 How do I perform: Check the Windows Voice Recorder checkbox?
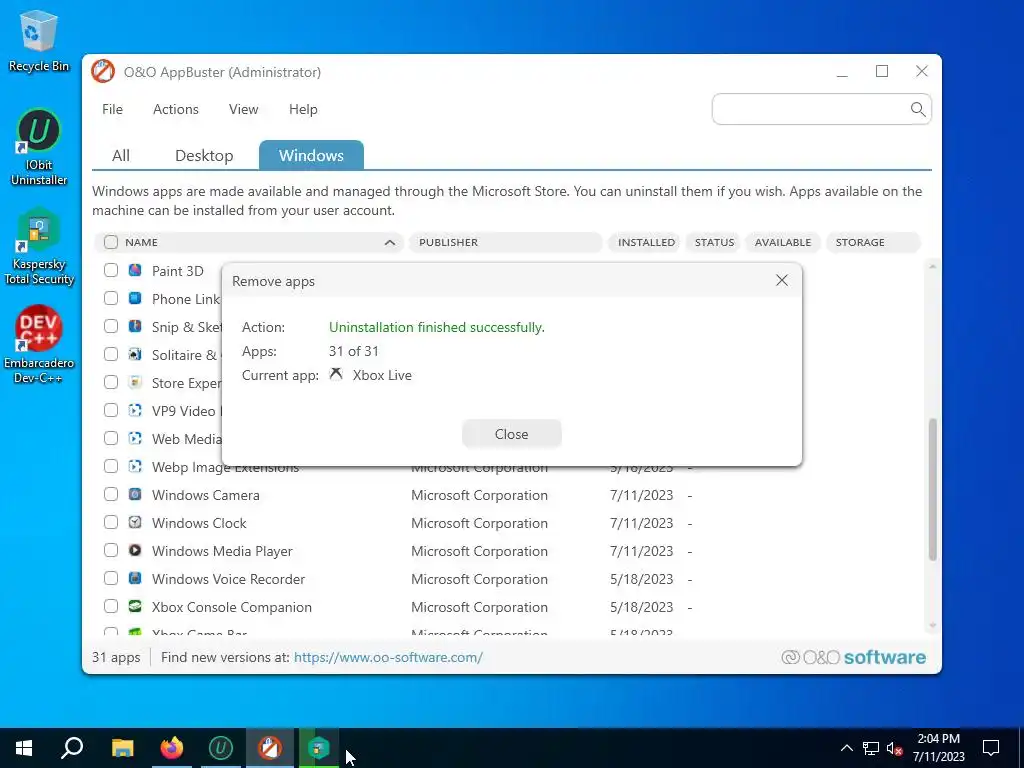[x=111, y=579]
